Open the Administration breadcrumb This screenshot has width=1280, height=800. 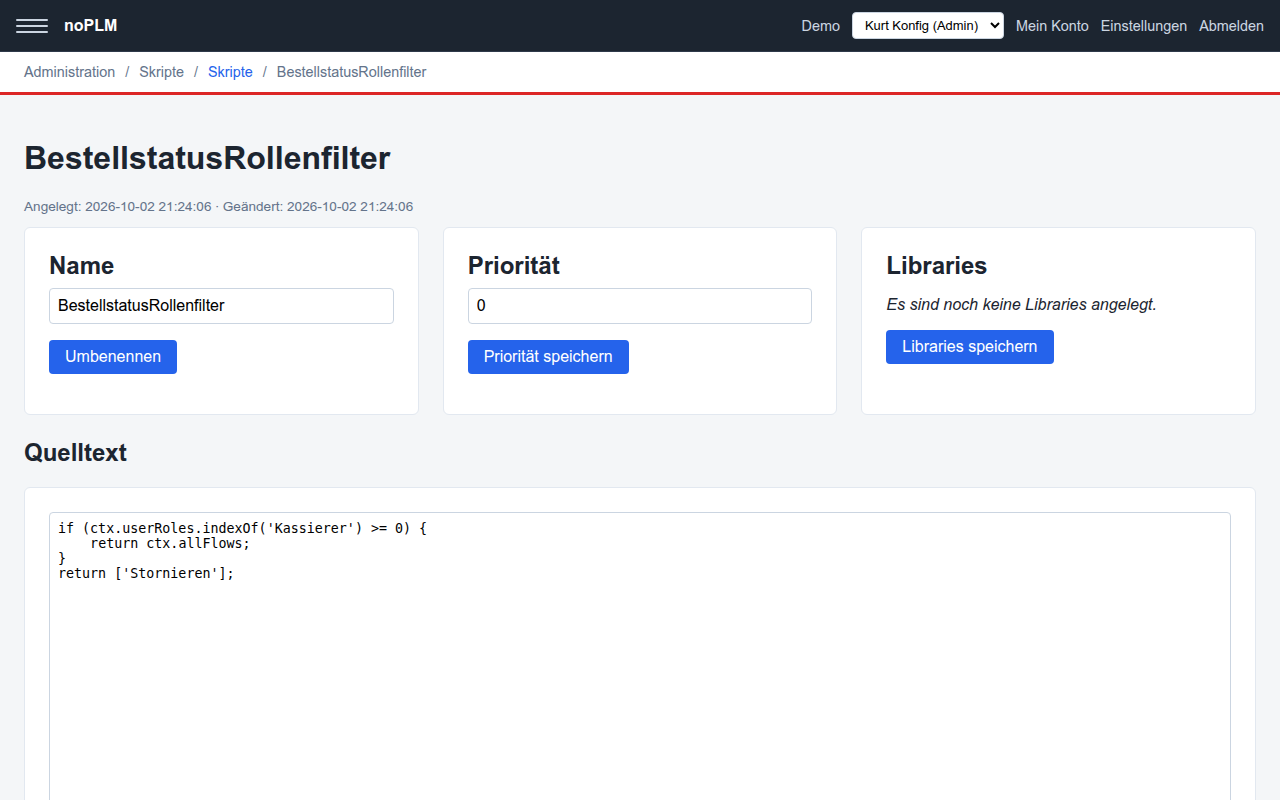[x=70, y=72]
